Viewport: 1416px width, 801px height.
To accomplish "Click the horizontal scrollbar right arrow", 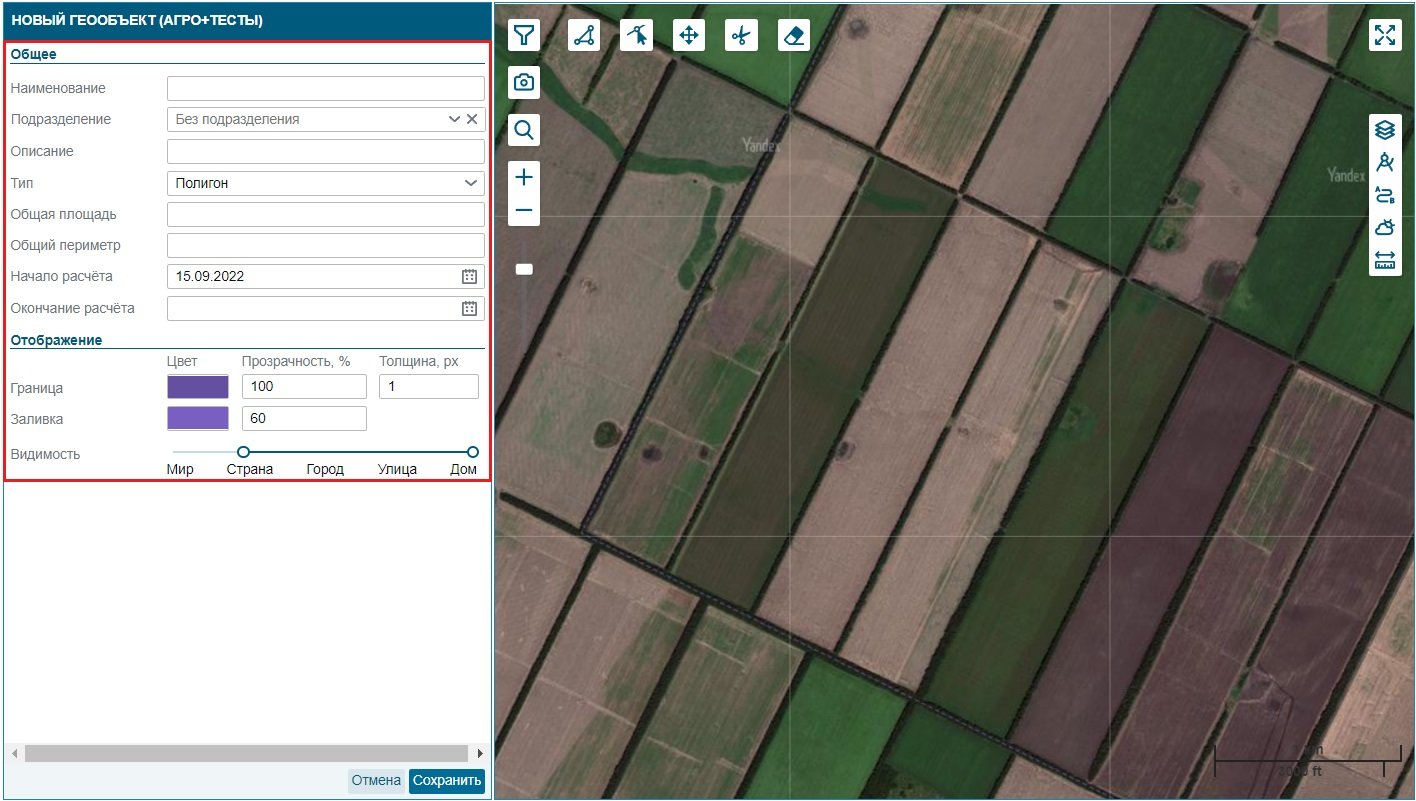I will coord(480,753).
